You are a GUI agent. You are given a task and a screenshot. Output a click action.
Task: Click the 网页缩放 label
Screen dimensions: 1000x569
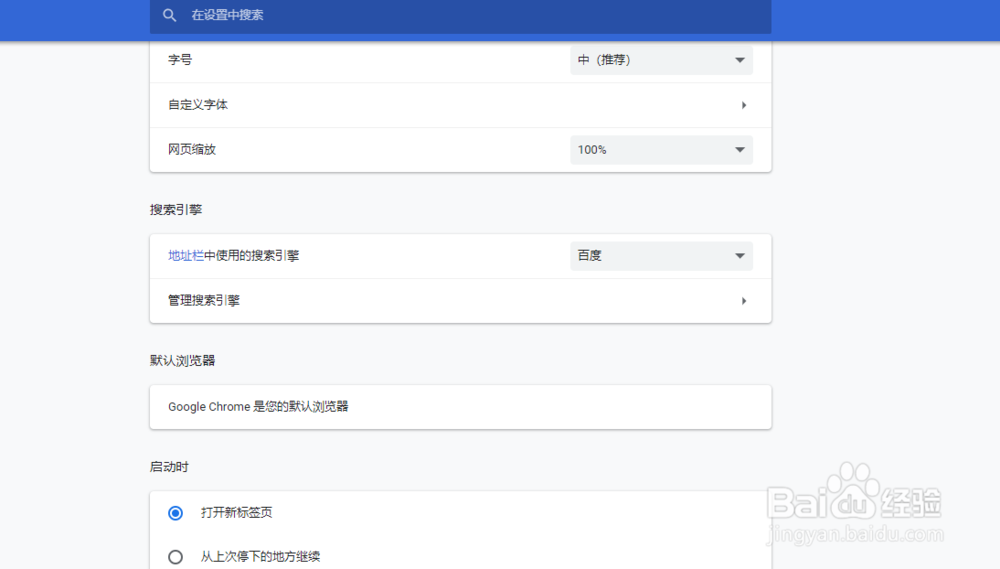tap(192, 150)
